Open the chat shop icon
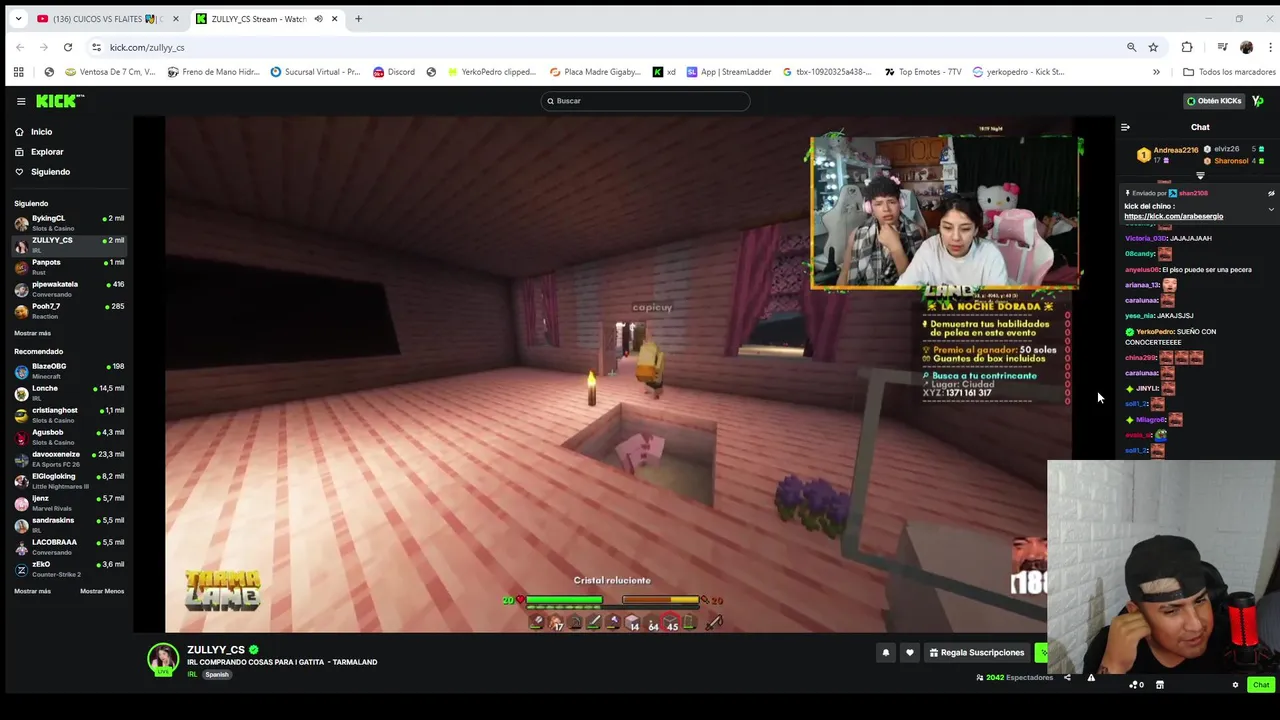Screen dimensions: 1280x720 (x=1160, y=685)
